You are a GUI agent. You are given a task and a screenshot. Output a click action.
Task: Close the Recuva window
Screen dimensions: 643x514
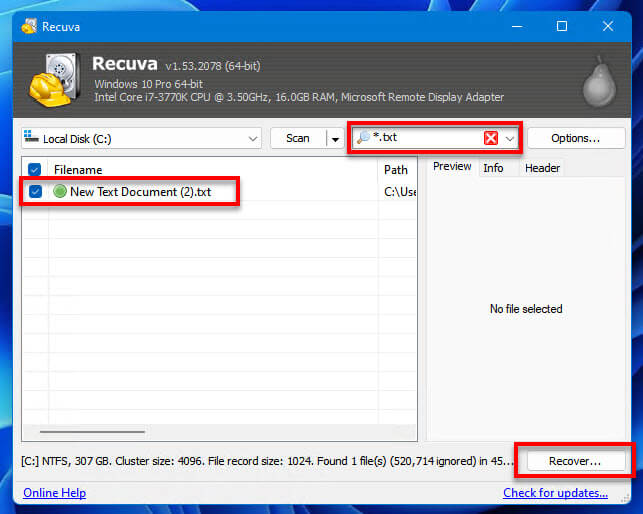(608, 27)
